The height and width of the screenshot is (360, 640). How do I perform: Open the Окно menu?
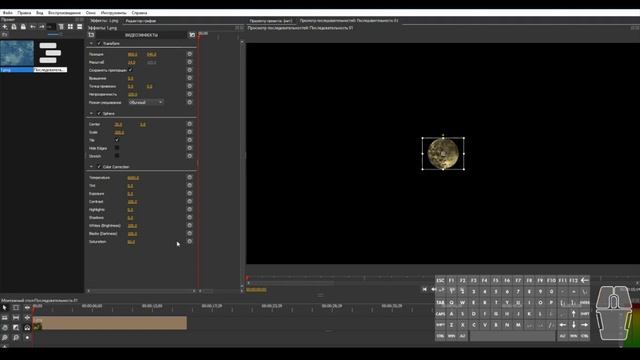coord(91,13)
